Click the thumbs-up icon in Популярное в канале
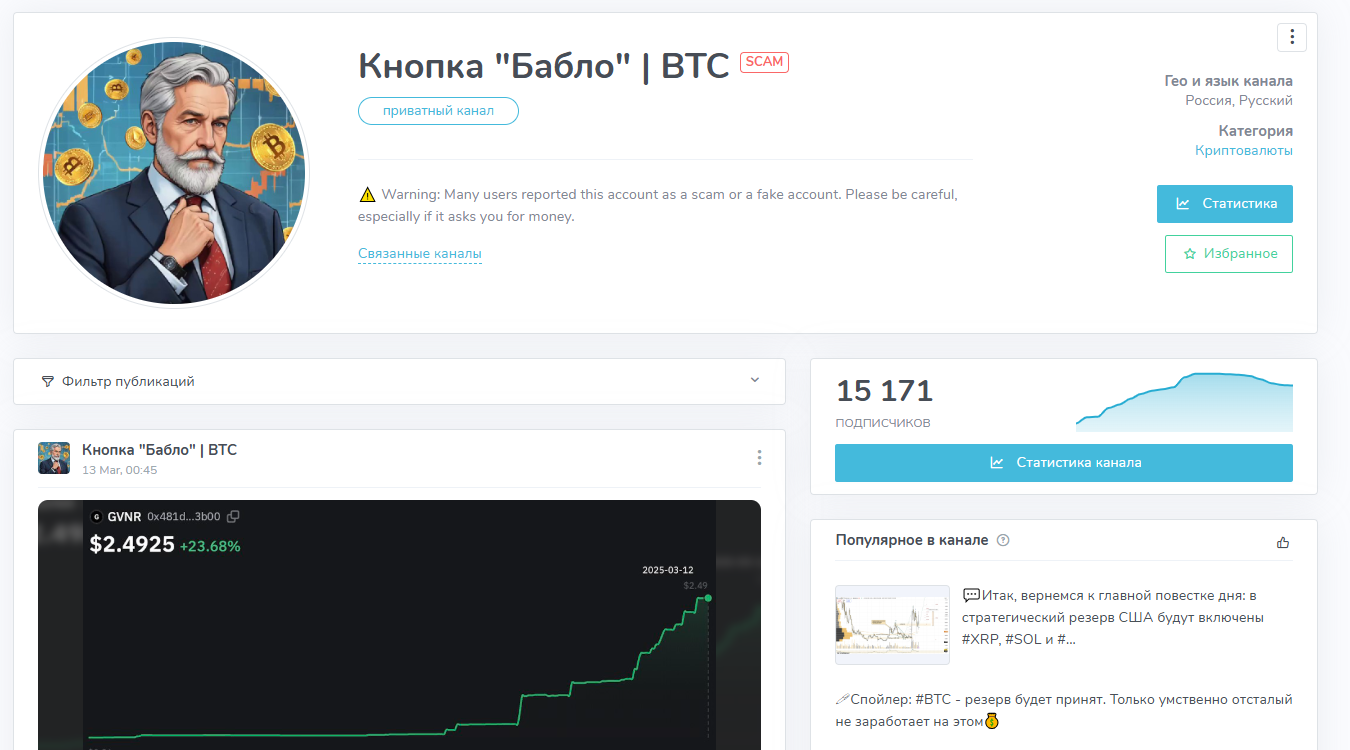 [1283, 542]
